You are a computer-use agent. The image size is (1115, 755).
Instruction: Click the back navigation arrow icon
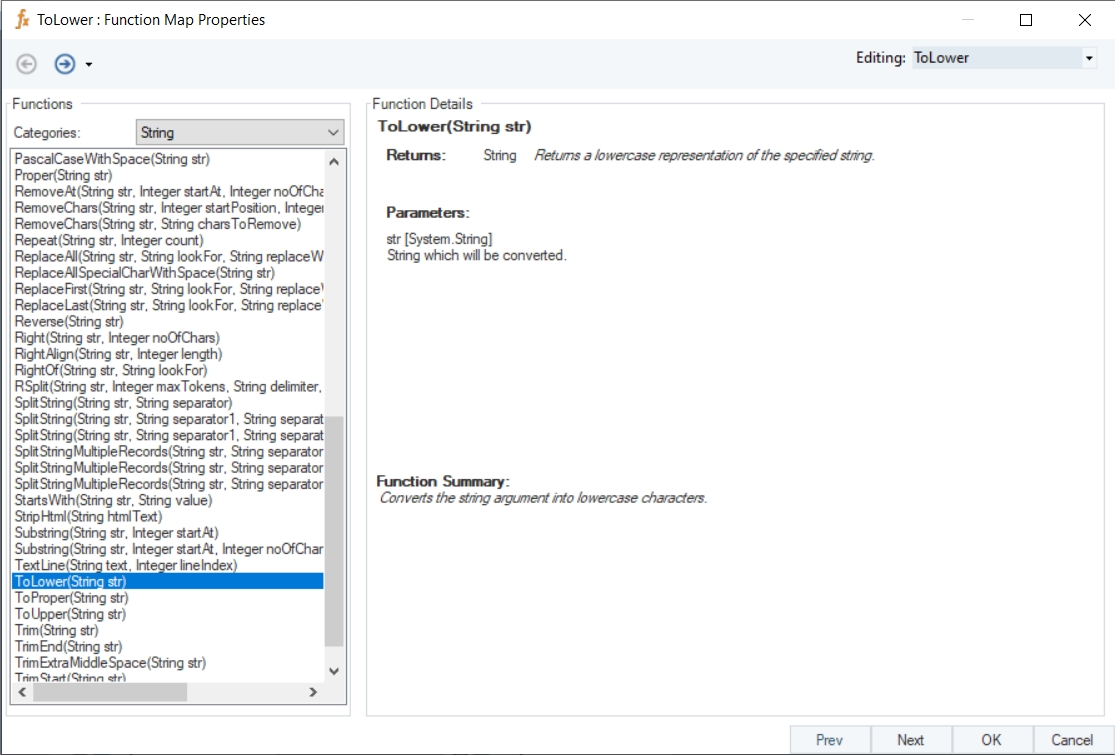27,65
